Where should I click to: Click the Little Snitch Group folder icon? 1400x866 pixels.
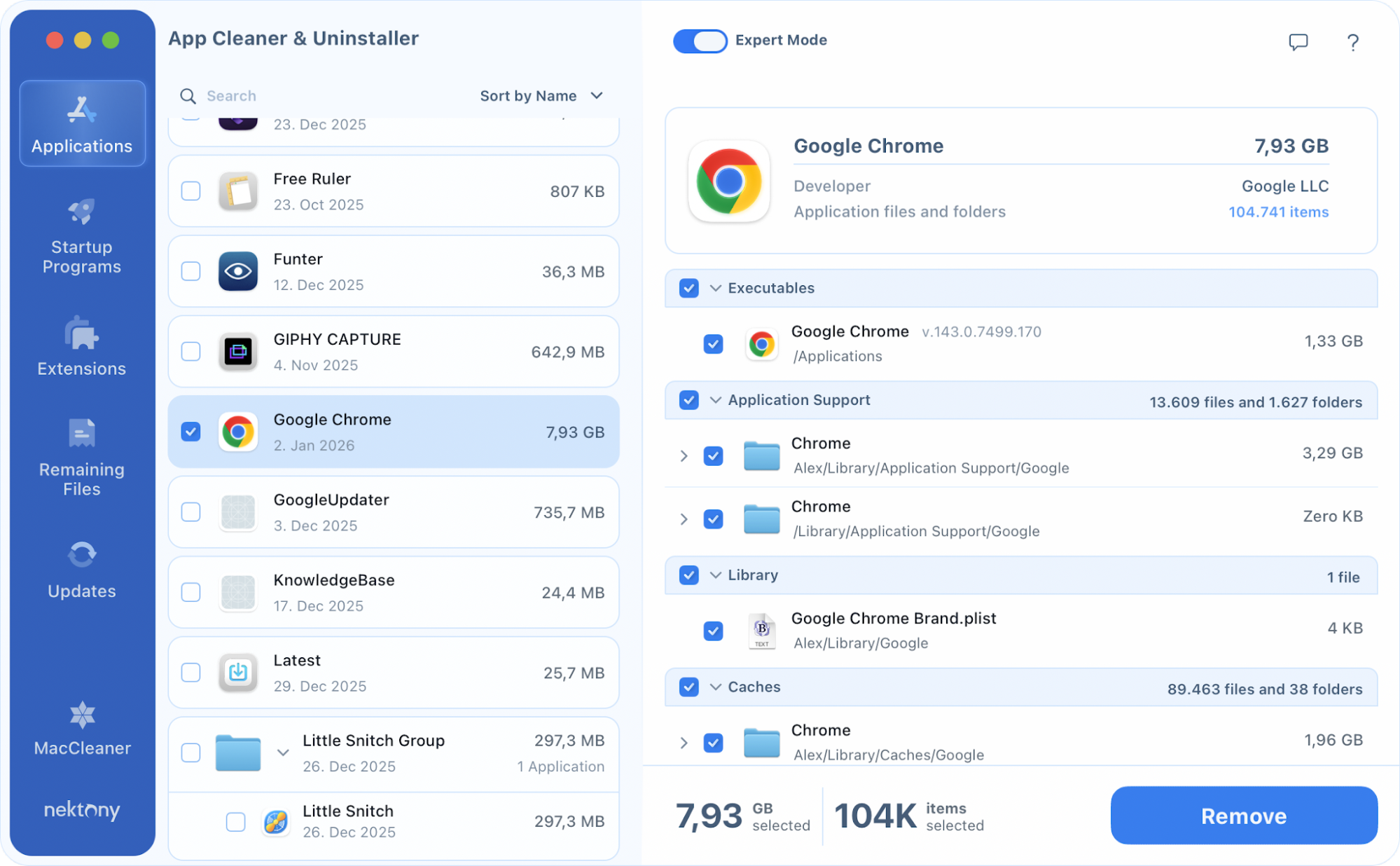[x=238, y=752]
